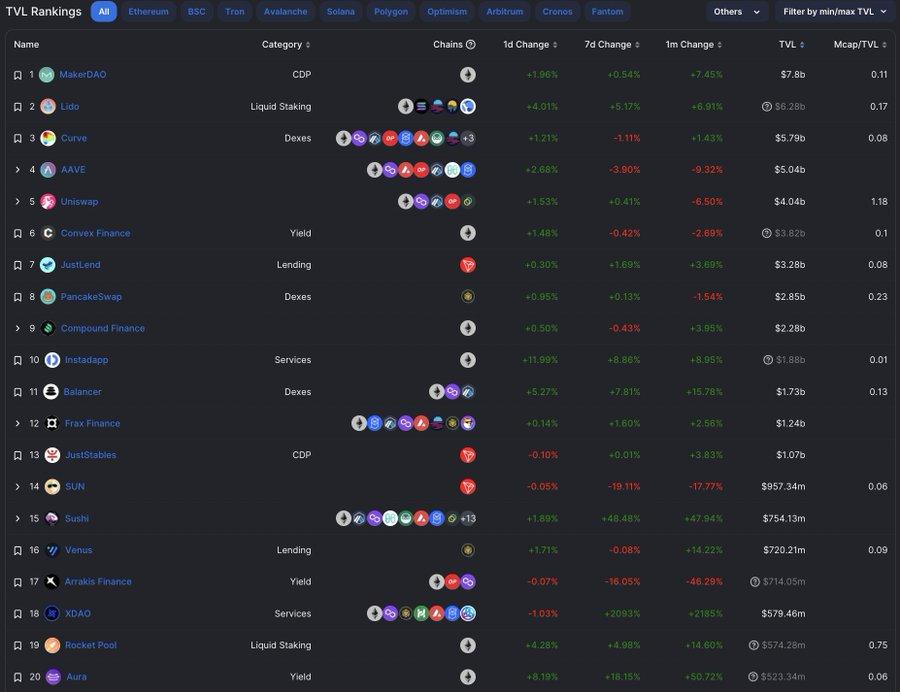This screenshot has width=900, height=692.
Task: Click the +13 more chains badge for Sushi
Action: [x=468, y=518]
